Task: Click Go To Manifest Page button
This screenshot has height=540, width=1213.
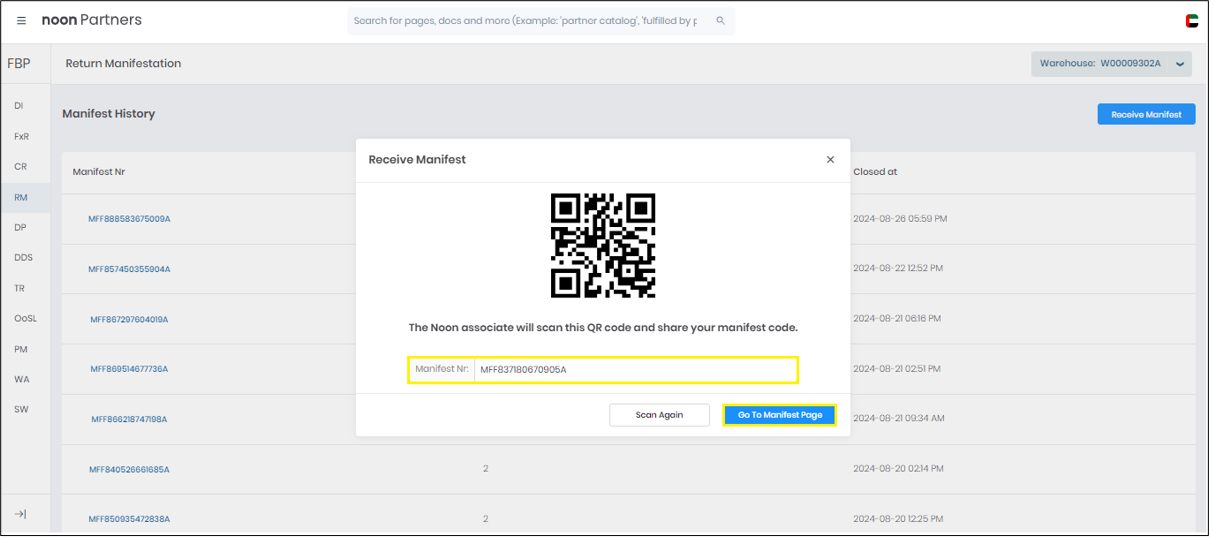Action: tap(780, 415)
